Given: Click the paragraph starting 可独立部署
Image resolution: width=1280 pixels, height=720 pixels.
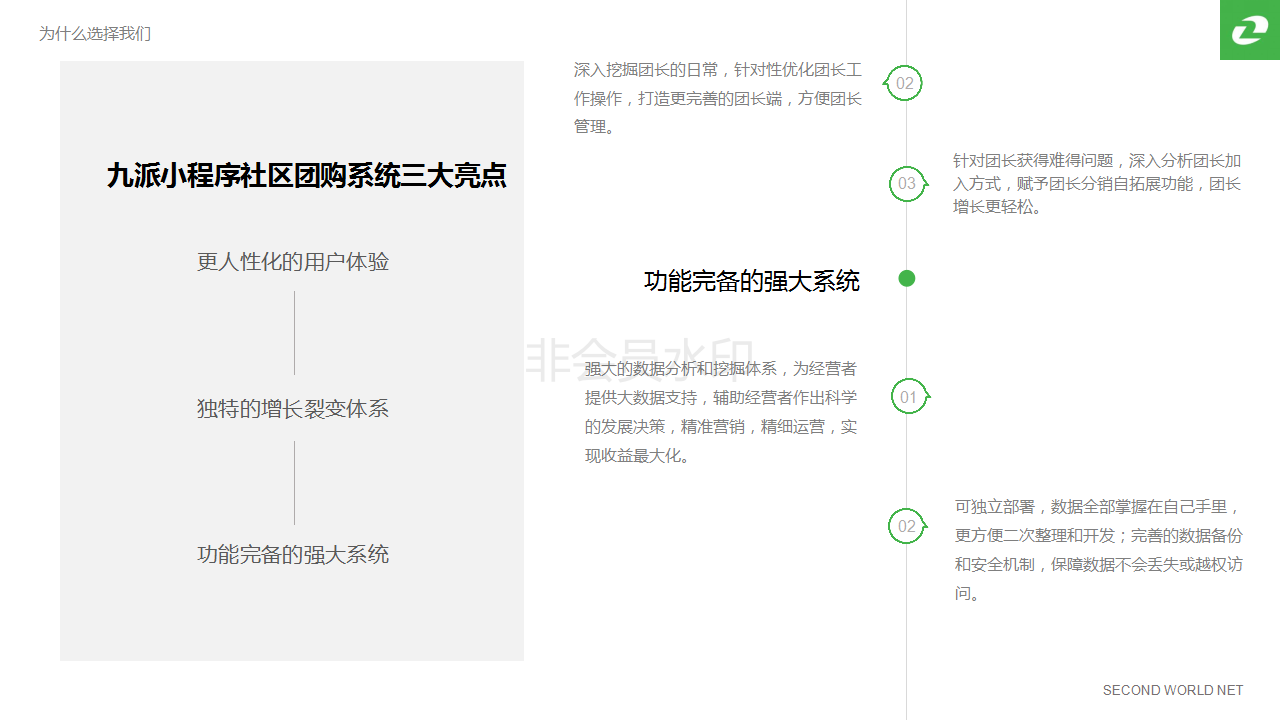Looking at the screenshot, I should coord(1099,549).
